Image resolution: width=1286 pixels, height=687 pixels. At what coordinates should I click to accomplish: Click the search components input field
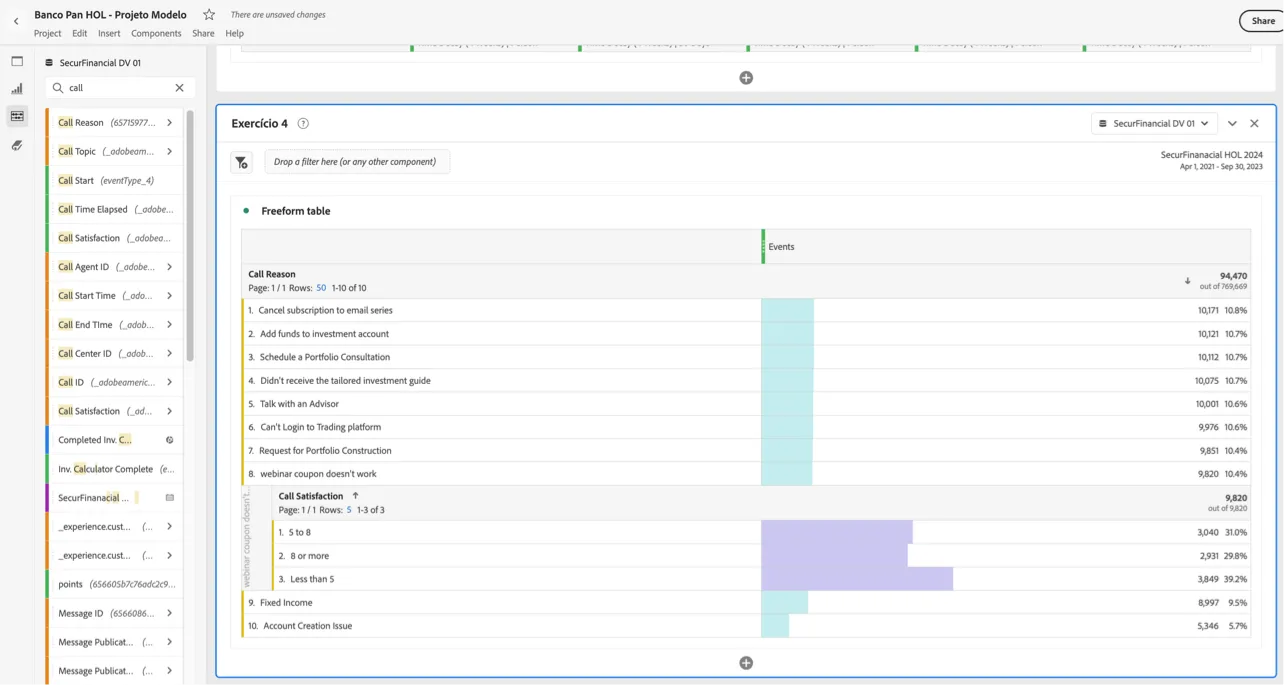click(120, 88)
